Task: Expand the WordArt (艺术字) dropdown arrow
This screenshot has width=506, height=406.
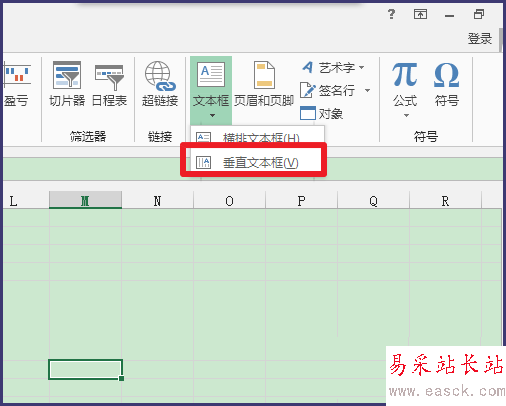Action: (x=362, y=68)
